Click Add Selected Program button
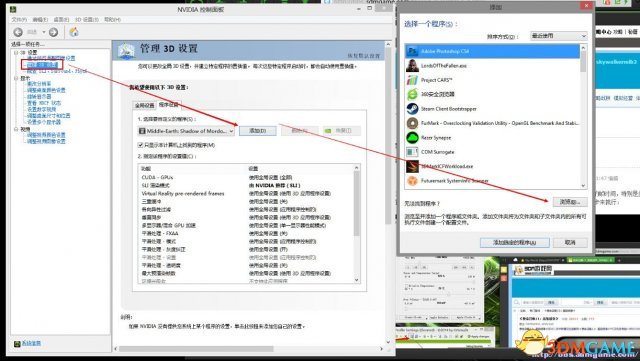The width and height of the screenshot is (640, 361). pos(514,242)
